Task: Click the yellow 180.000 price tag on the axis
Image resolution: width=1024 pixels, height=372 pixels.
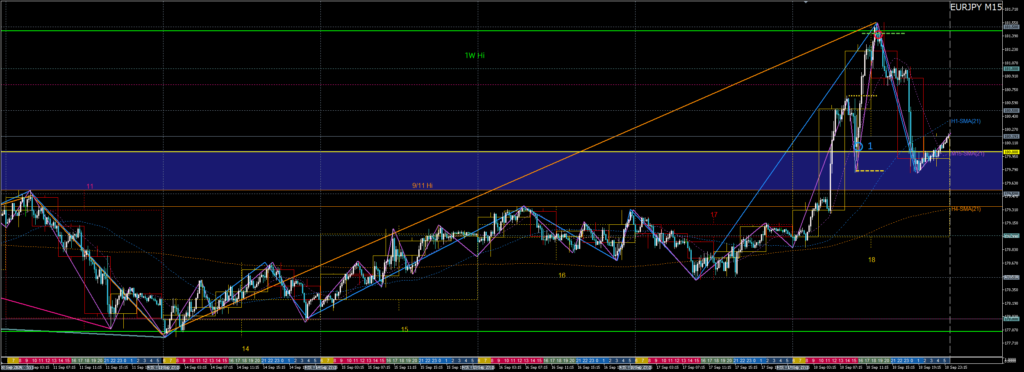Action: [x=1011, y=152]
